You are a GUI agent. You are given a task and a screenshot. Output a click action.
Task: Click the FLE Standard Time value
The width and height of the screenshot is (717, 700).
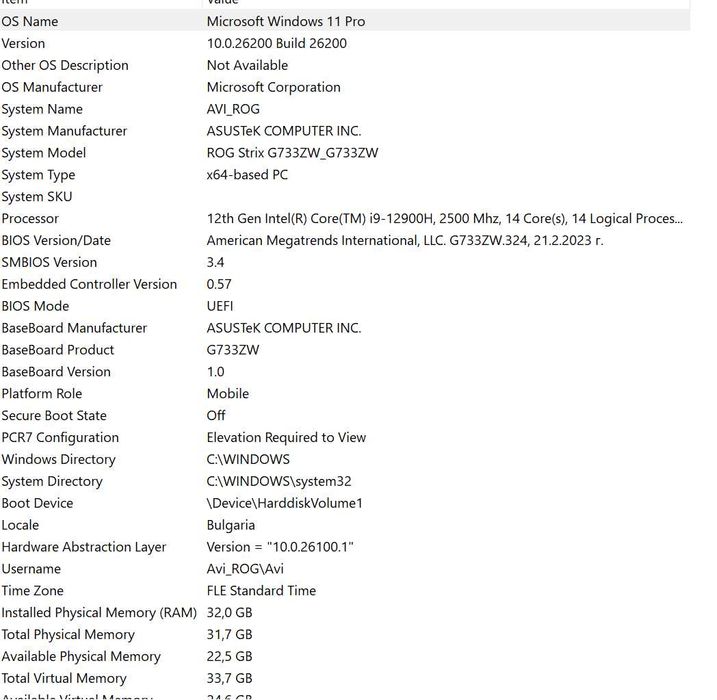(x=261, y=591)
